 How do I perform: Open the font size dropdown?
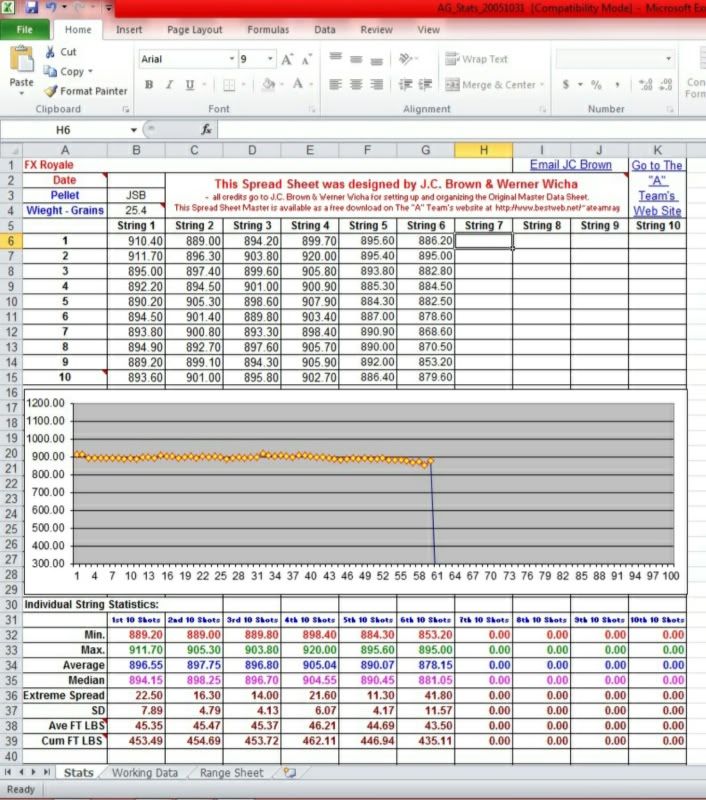coord(270,59)
